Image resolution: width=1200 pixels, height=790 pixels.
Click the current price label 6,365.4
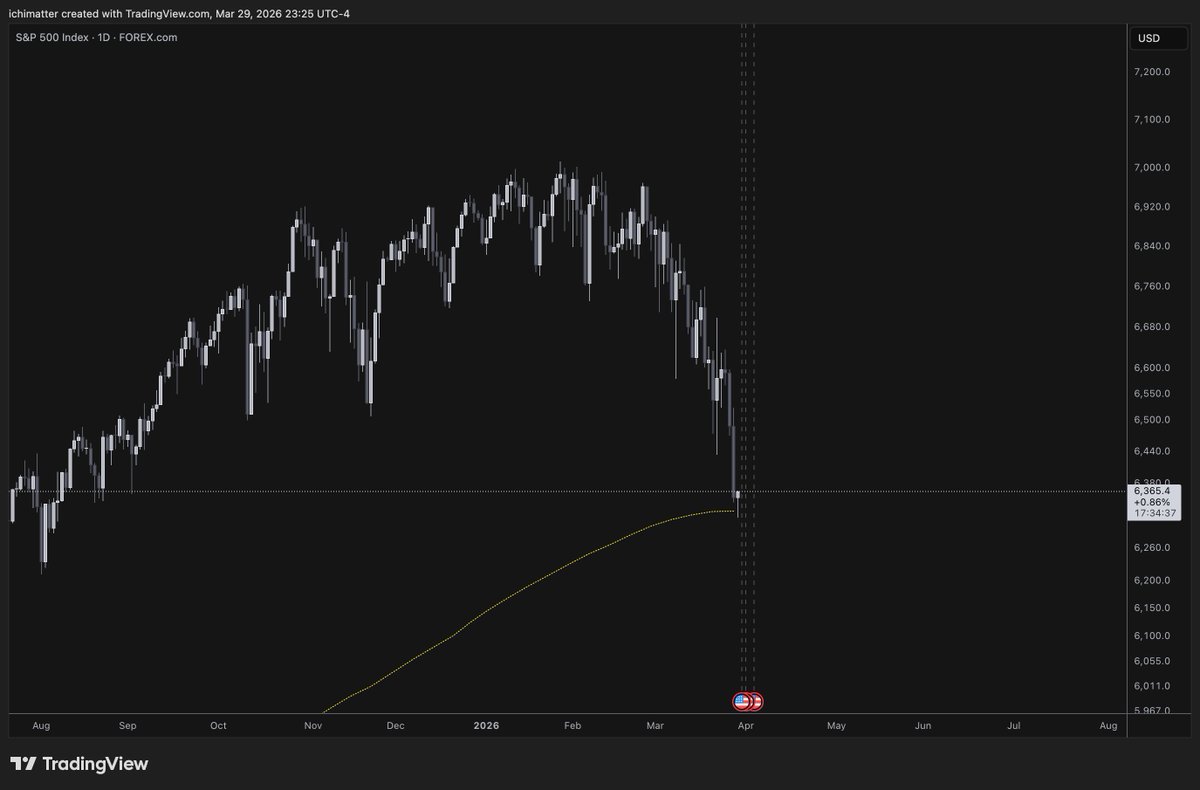coord(1153,491)
